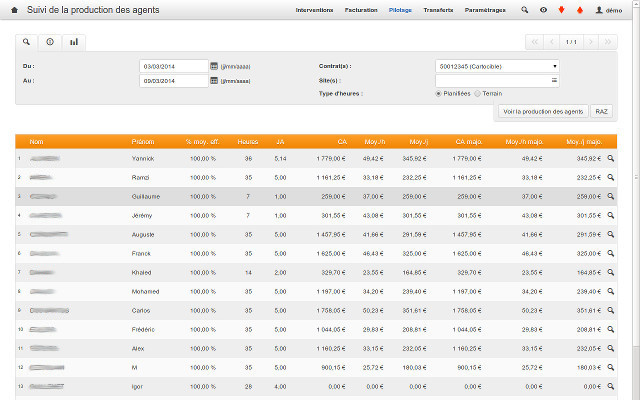640x400 pixels.
Task: Open the démo user menu
Action: coord(609,10)
